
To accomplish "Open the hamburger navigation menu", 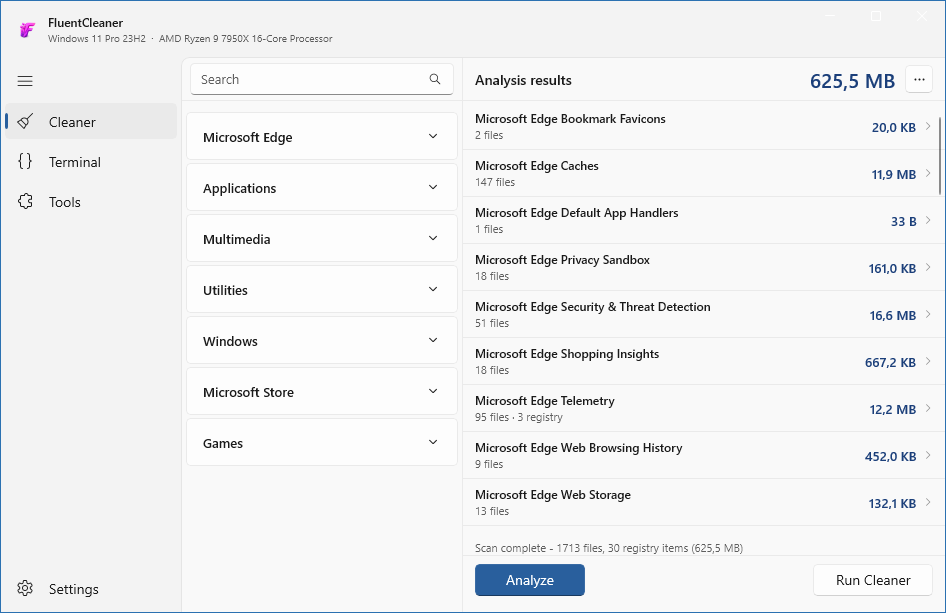I will [x=25, y=81].
